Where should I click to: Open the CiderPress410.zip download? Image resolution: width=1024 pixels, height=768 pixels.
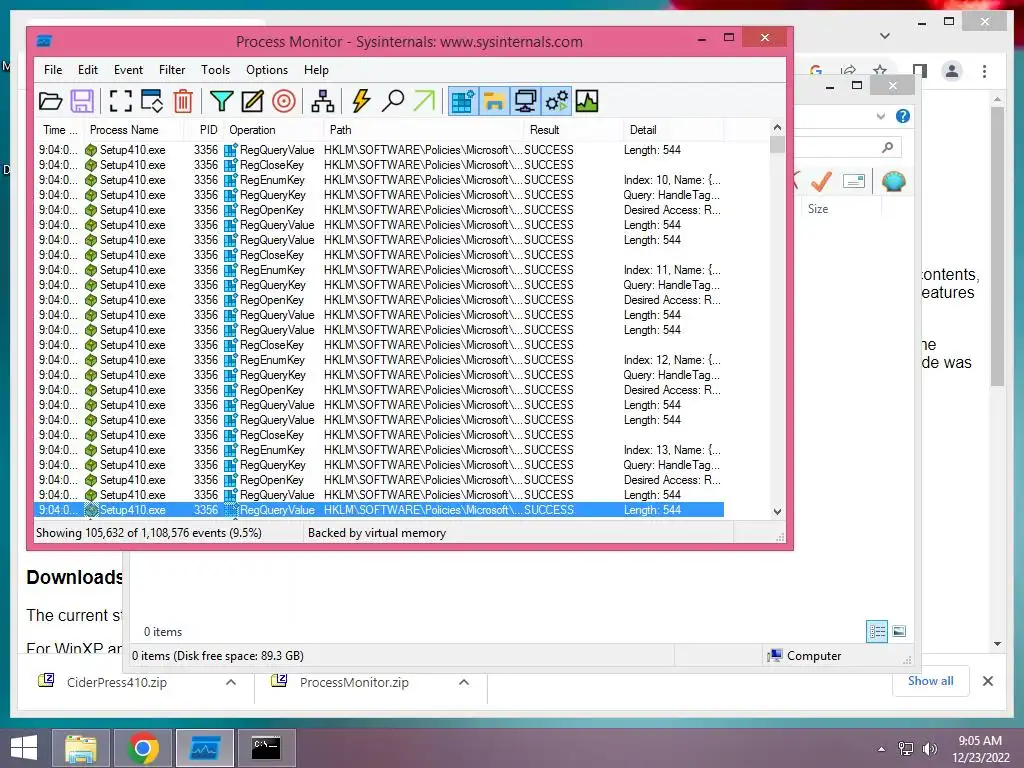(x=117, y=682)
